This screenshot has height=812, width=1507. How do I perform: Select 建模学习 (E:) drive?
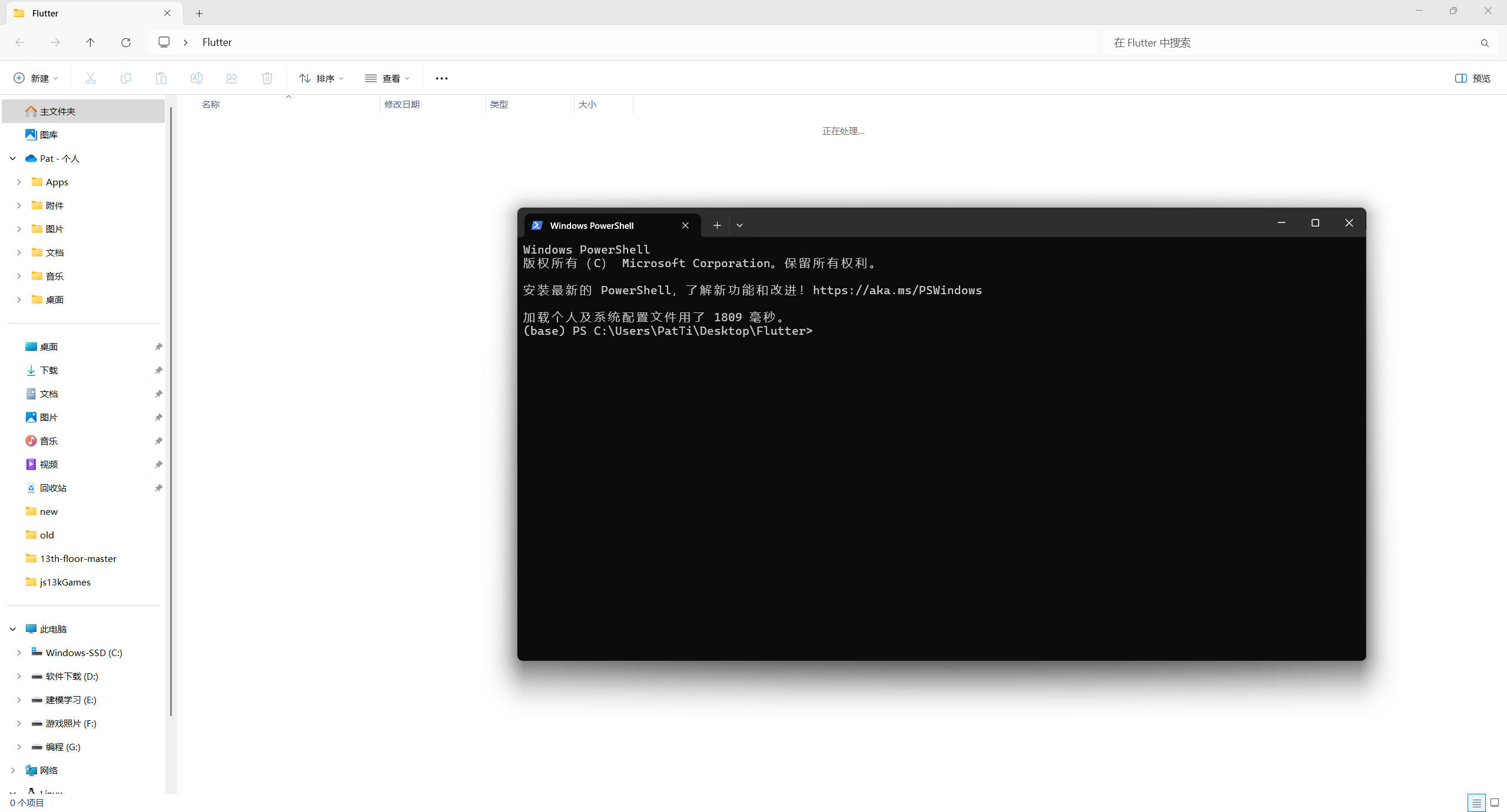tap(71, 700)
